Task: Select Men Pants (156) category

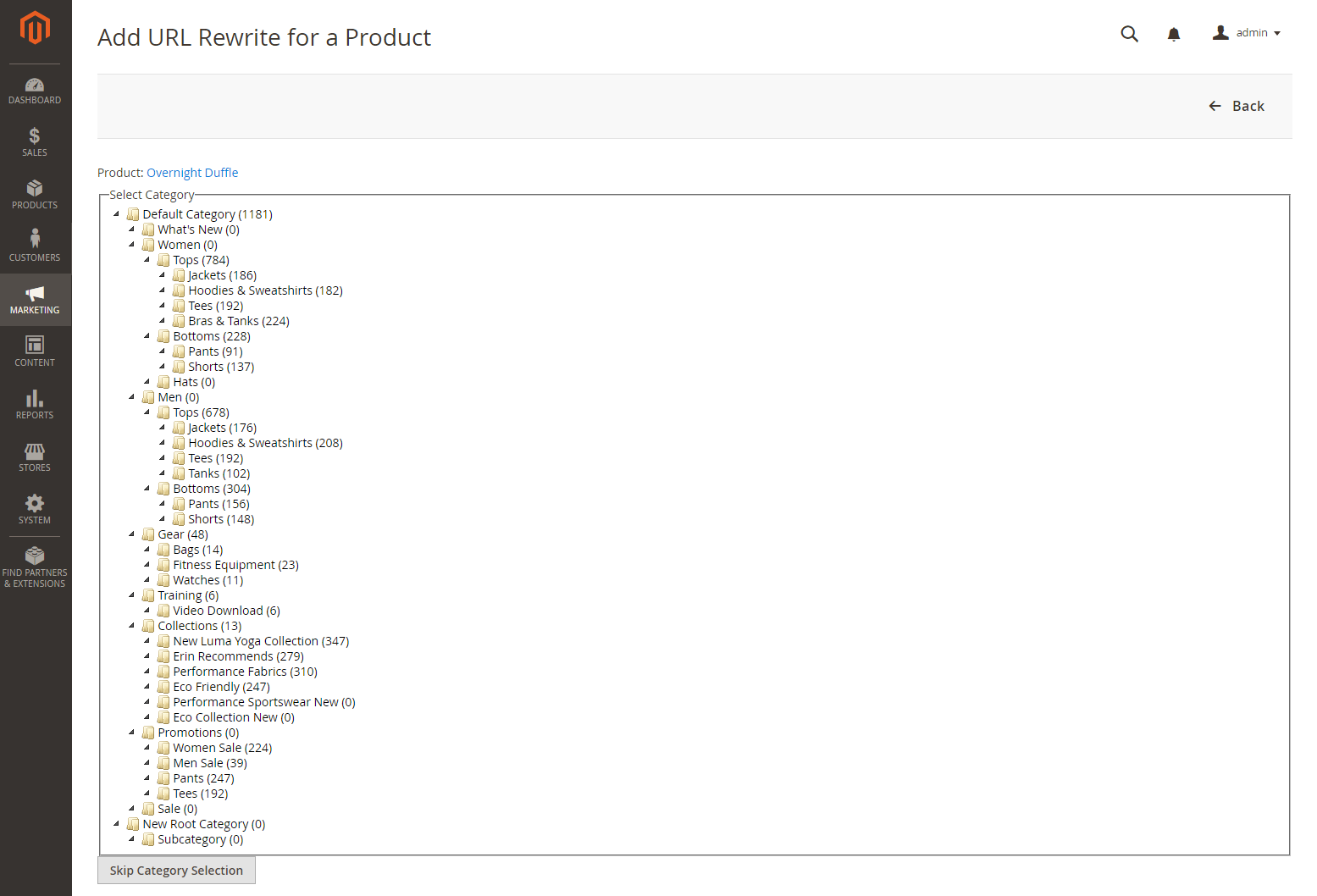Action: click(x=219, y=504)
